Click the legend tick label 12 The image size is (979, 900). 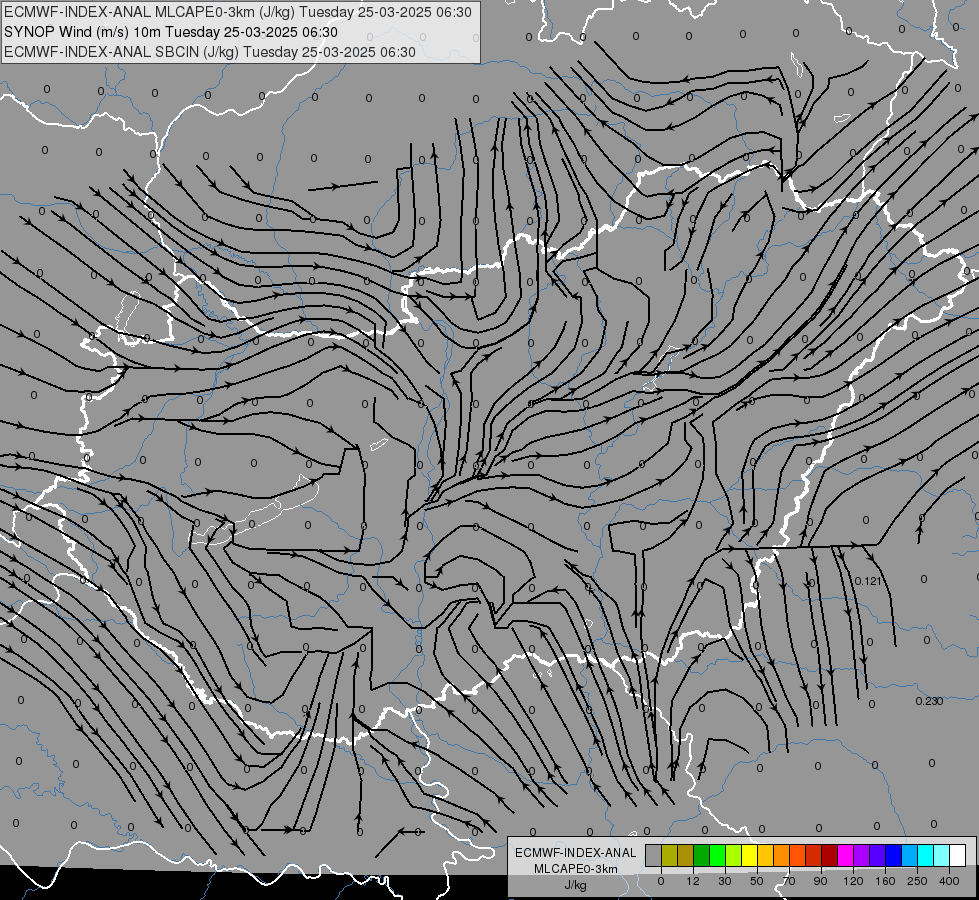pos(693,881)
